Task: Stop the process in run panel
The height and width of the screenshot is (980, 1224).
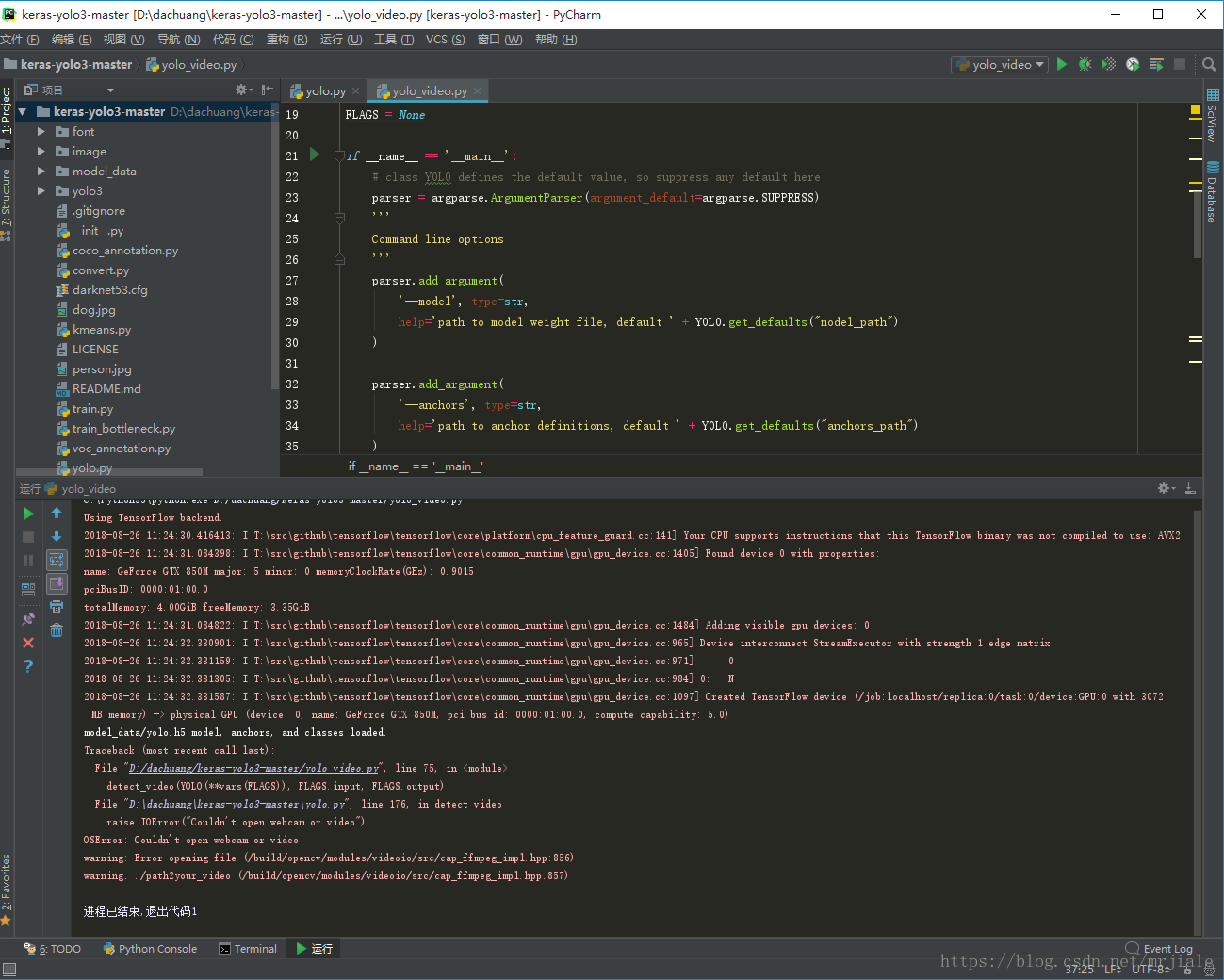Action: click(28, 537)
